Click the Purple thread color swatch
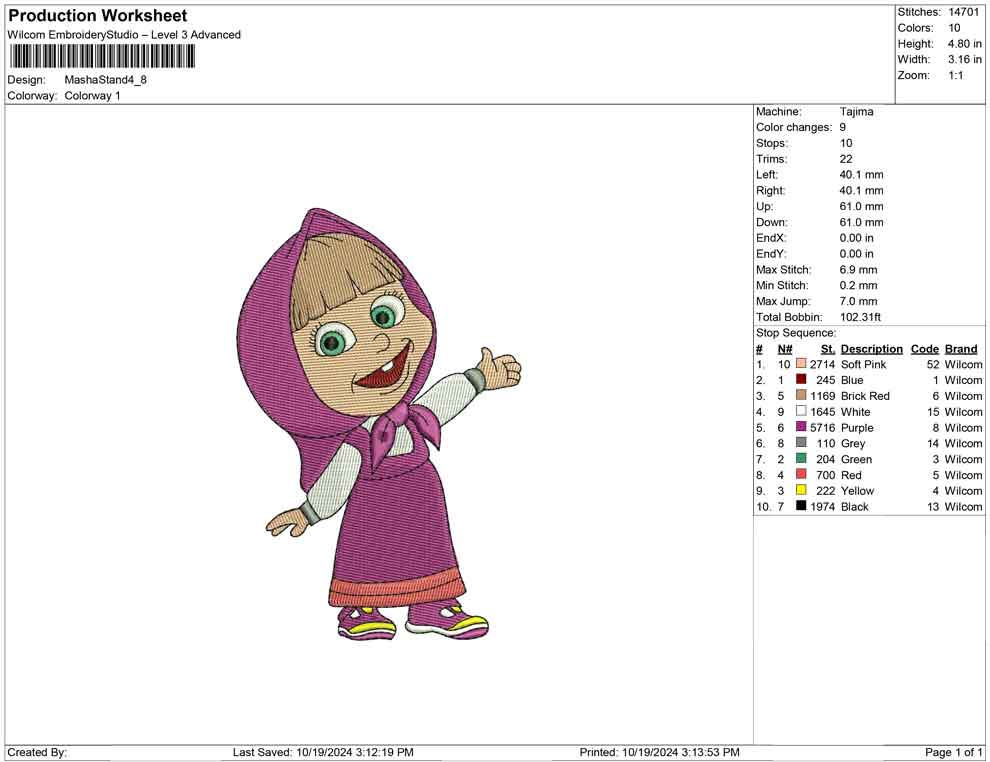Screen dimensions: 990x762 [x=801, y=428]
